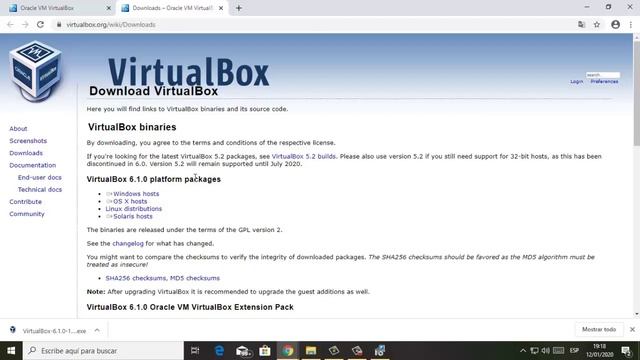The width and height of the screenshot is (640, 360).
Task: Open Microsoft Store from the taskbar
Action: (x=265, y=351)
